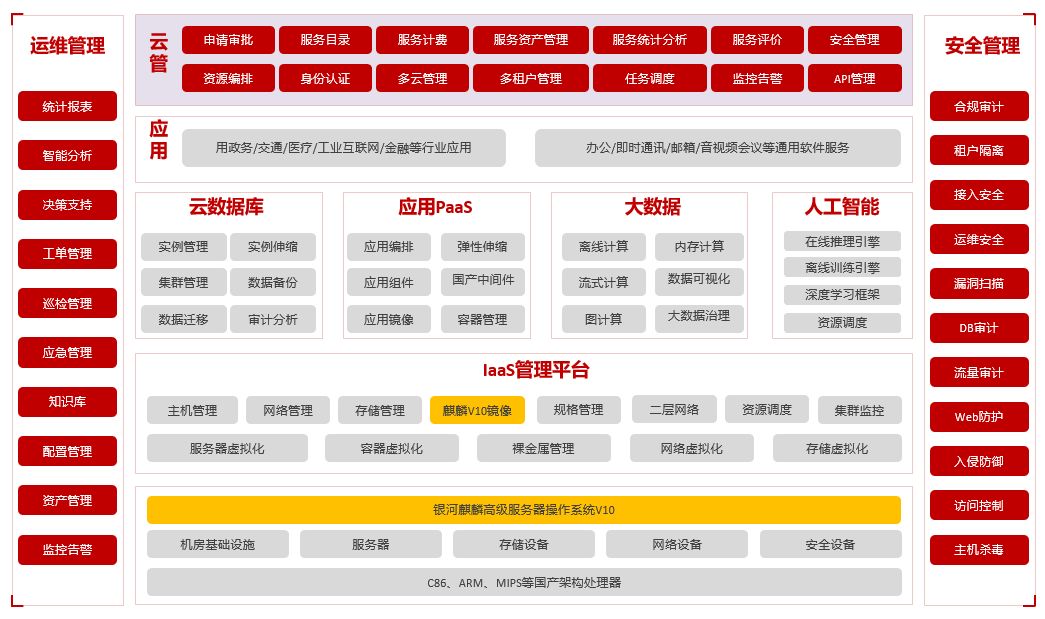The image size is (1045, 619).
Task: Open the 配置管理 box
Action: click(x=67, y=451)
